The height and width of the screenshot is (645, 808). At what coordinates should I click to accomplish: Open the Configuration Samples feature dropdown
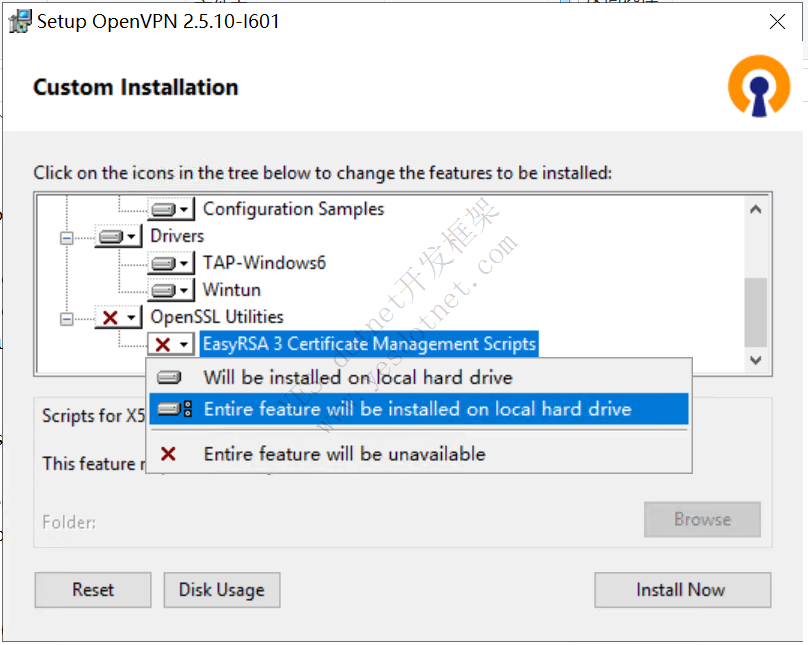172,209
